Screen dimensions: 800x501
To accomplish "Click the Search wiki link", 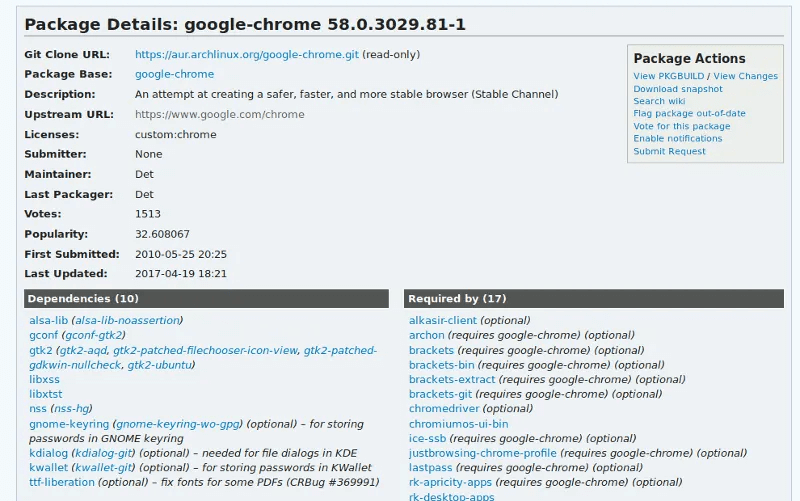I will (658, 101).
